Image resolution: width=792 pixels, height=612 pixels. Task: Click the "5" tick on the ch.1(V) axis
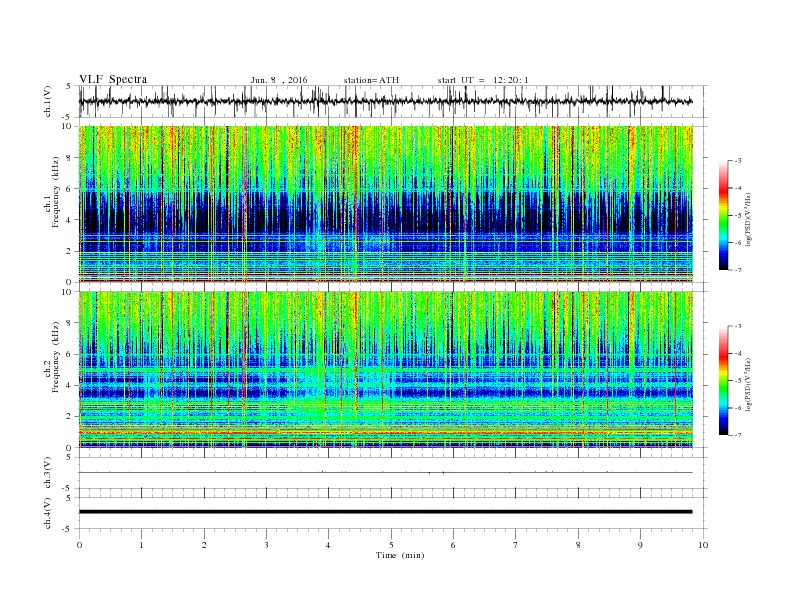point(70,86)
